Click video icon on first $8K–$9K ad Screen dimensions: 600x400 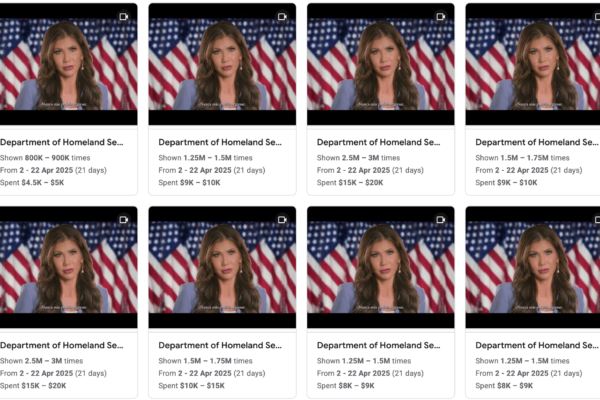click(440, 219)
